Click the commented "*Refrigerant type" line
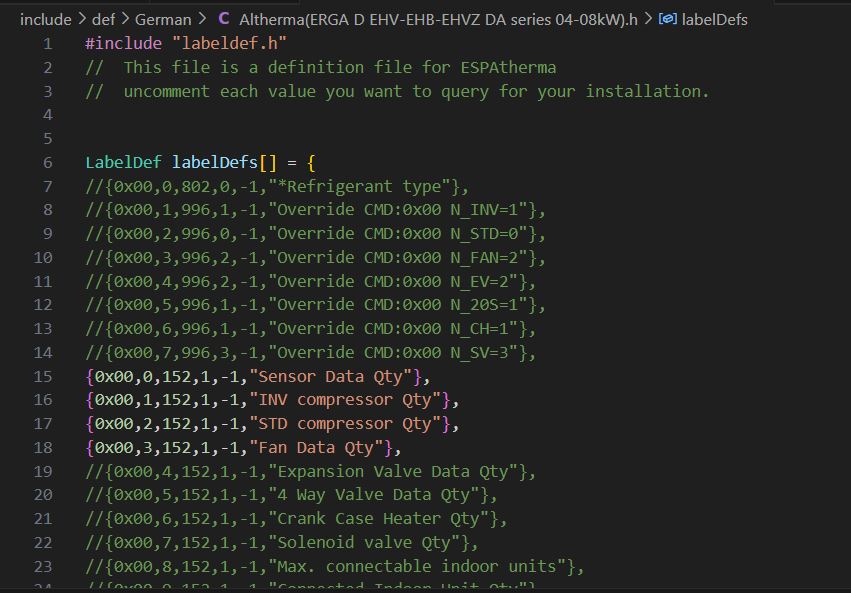851x593 pixels. [x=277, y=187]
